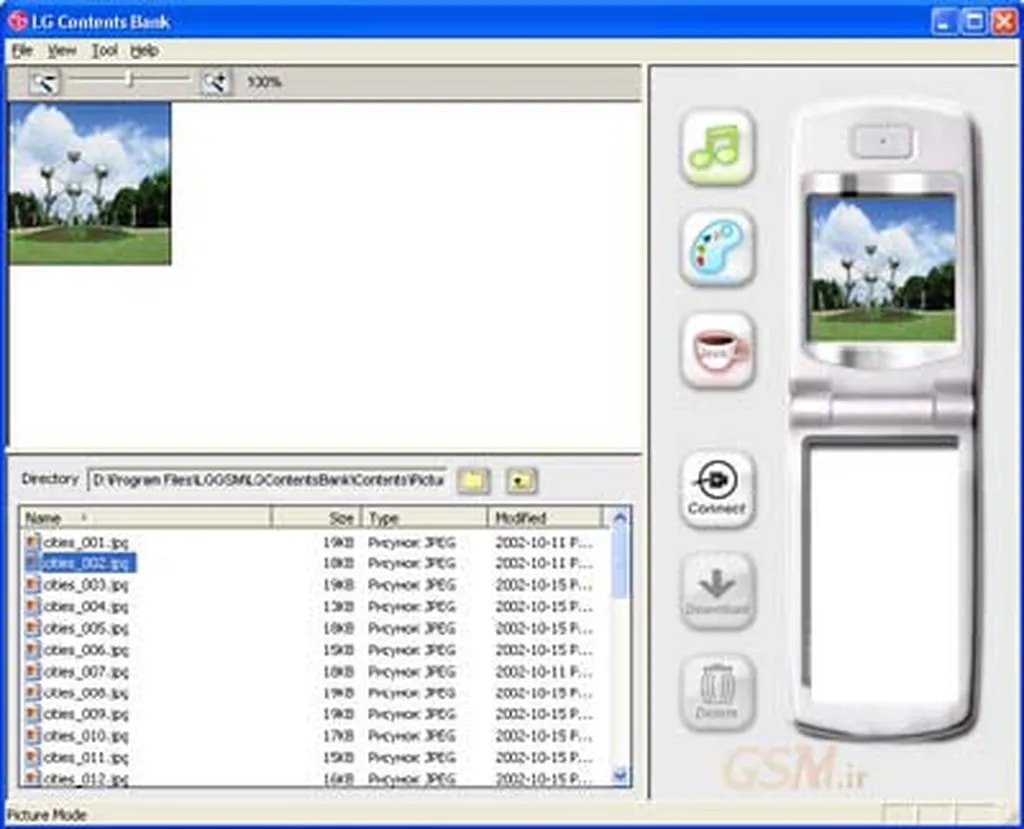This screenshot has width=1024, height=829.
Task: Open the View menu
Action: [x=60, y=50]
